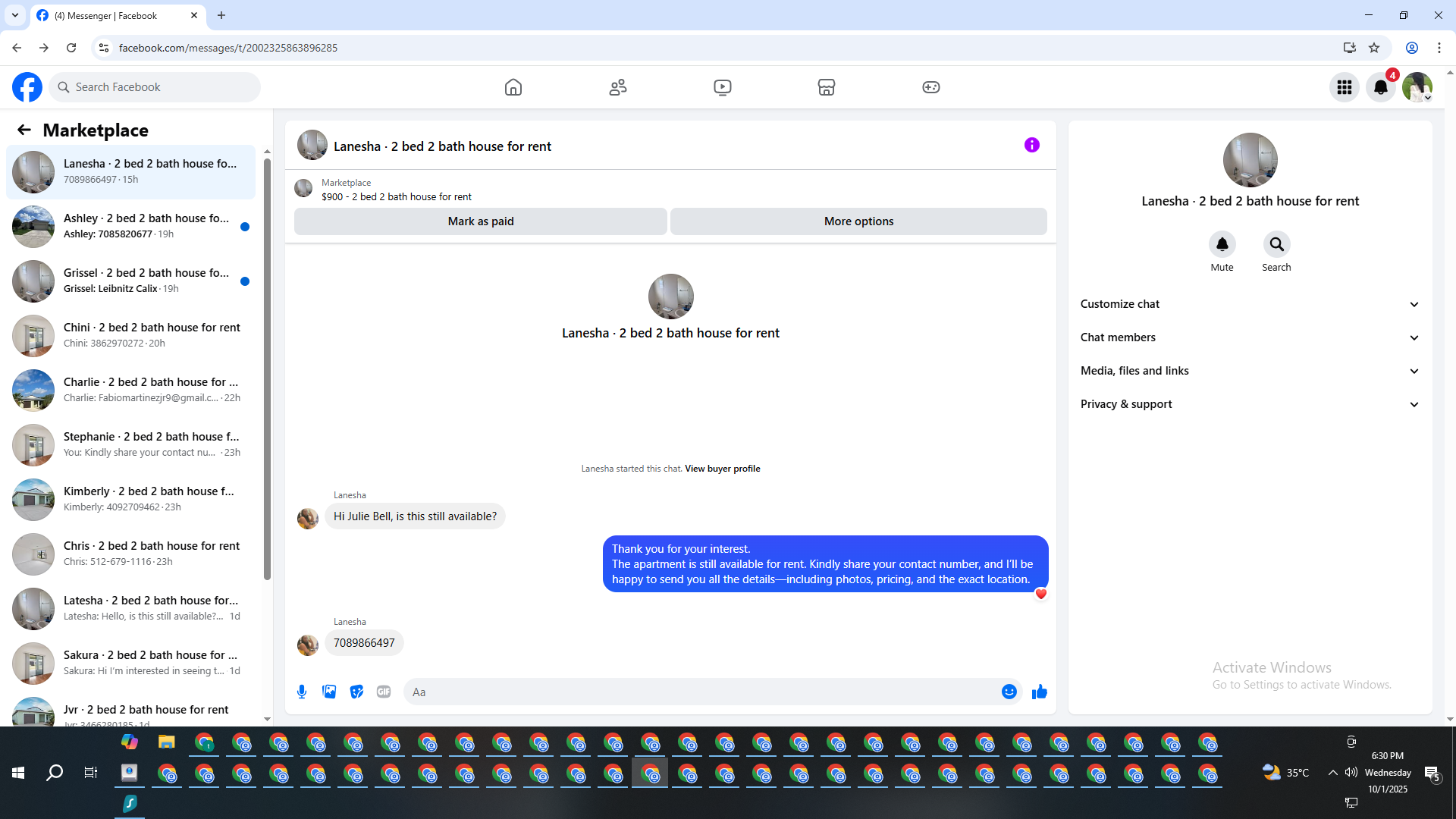The image size is (1456, 819).
Task: Click the back arrow beside Marketplace
Action: click(x=24, y=130)
